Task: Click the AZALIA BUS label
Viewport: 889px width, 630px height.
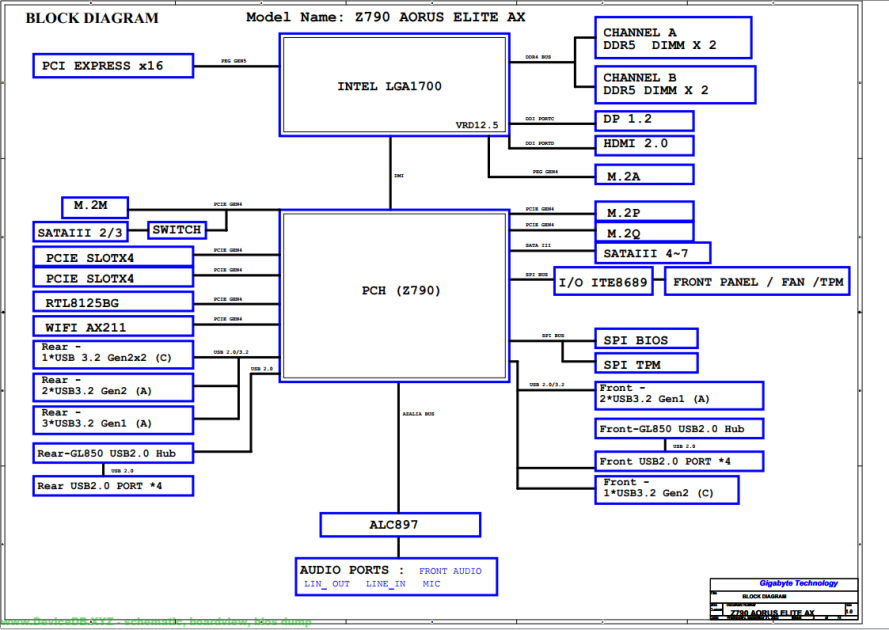Action: [418, 414]
